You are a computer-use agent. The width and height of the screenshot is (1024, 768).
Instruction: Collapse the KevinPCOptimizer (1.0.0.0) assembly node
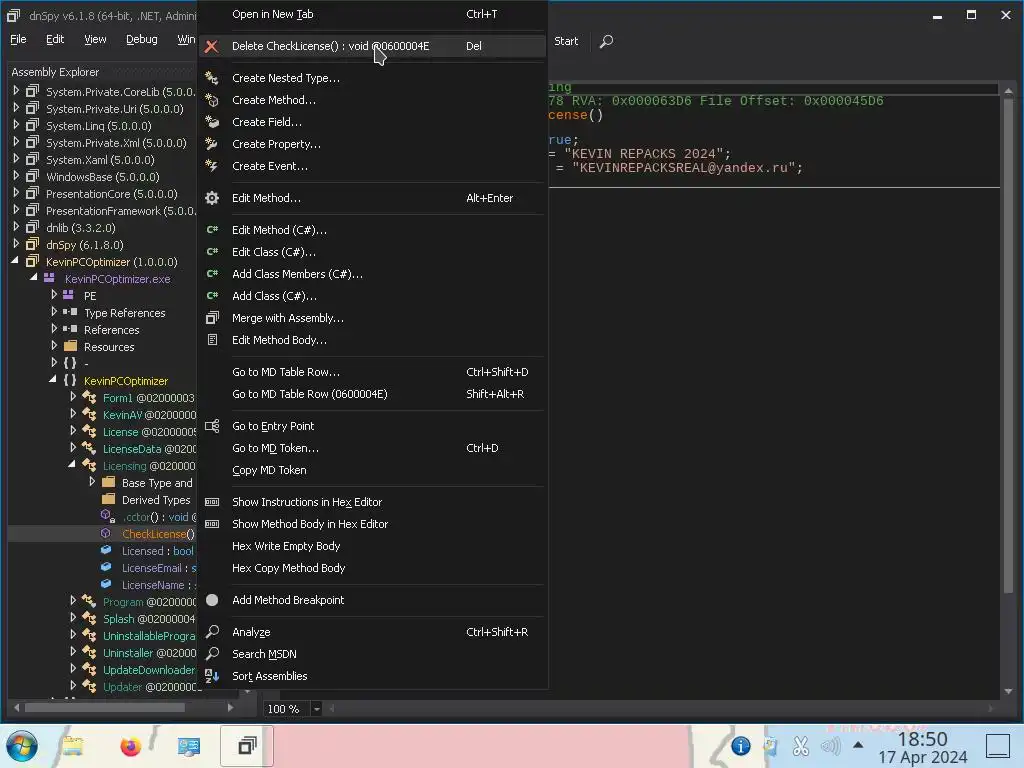[x=15, y=261]
